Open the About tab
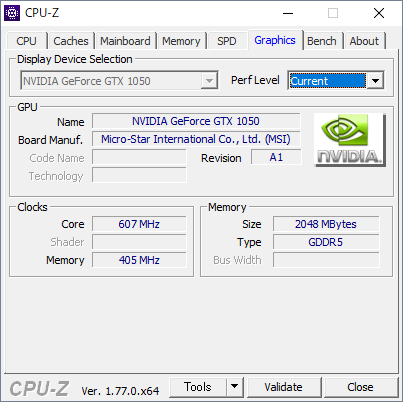403x402 pixels. 364,41
